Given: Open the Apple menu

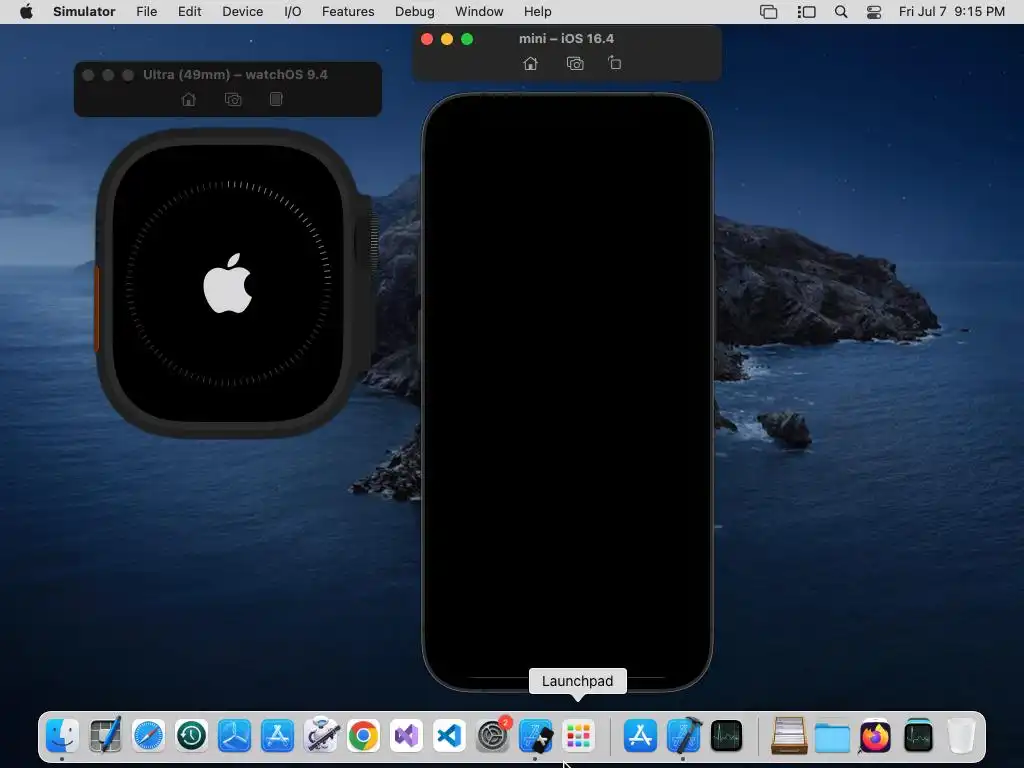Looking at the screenshot, I should pyautogui.click(x=26, y=12).
